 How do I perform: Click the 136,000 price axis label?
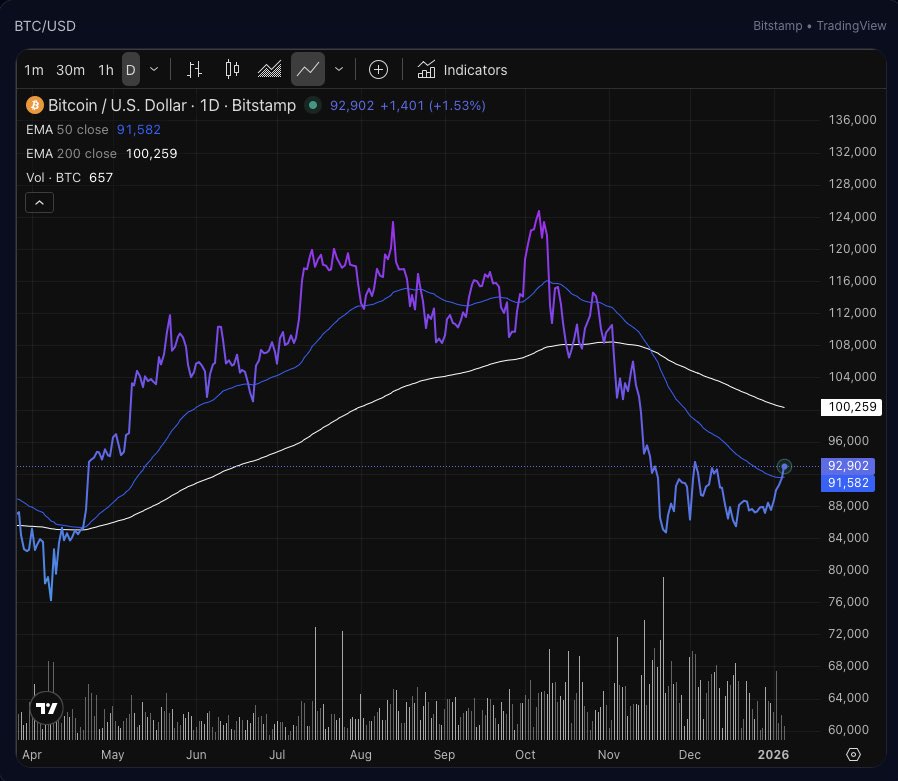[852, 120]
